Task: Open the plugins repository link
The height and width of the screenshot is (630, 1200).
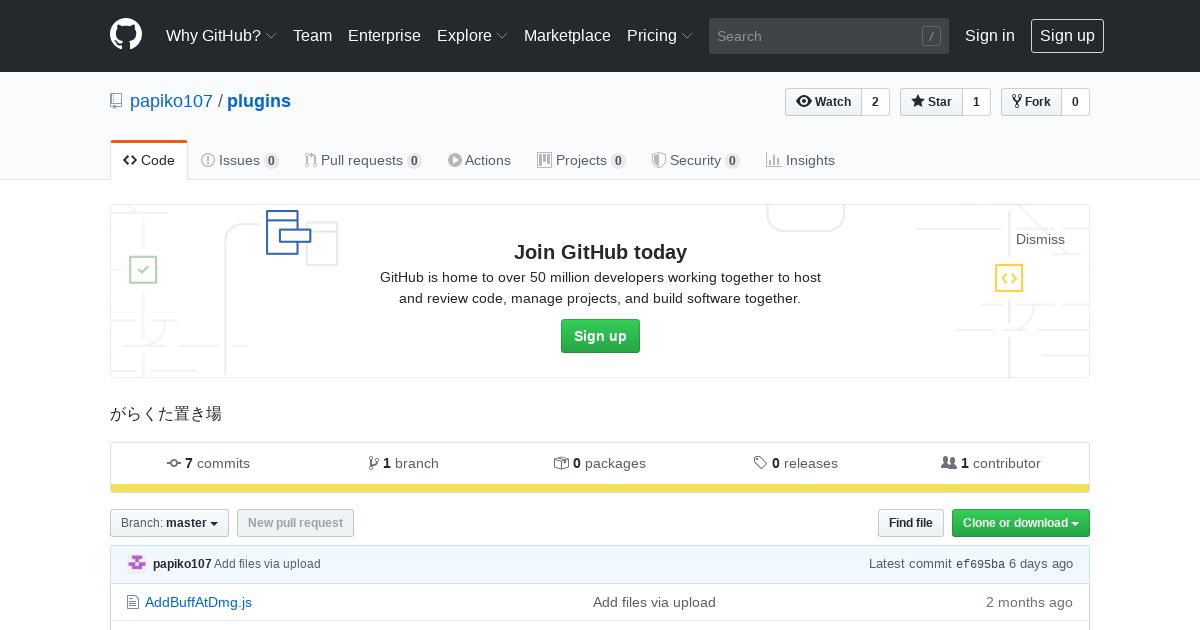Action: (259, 101)
